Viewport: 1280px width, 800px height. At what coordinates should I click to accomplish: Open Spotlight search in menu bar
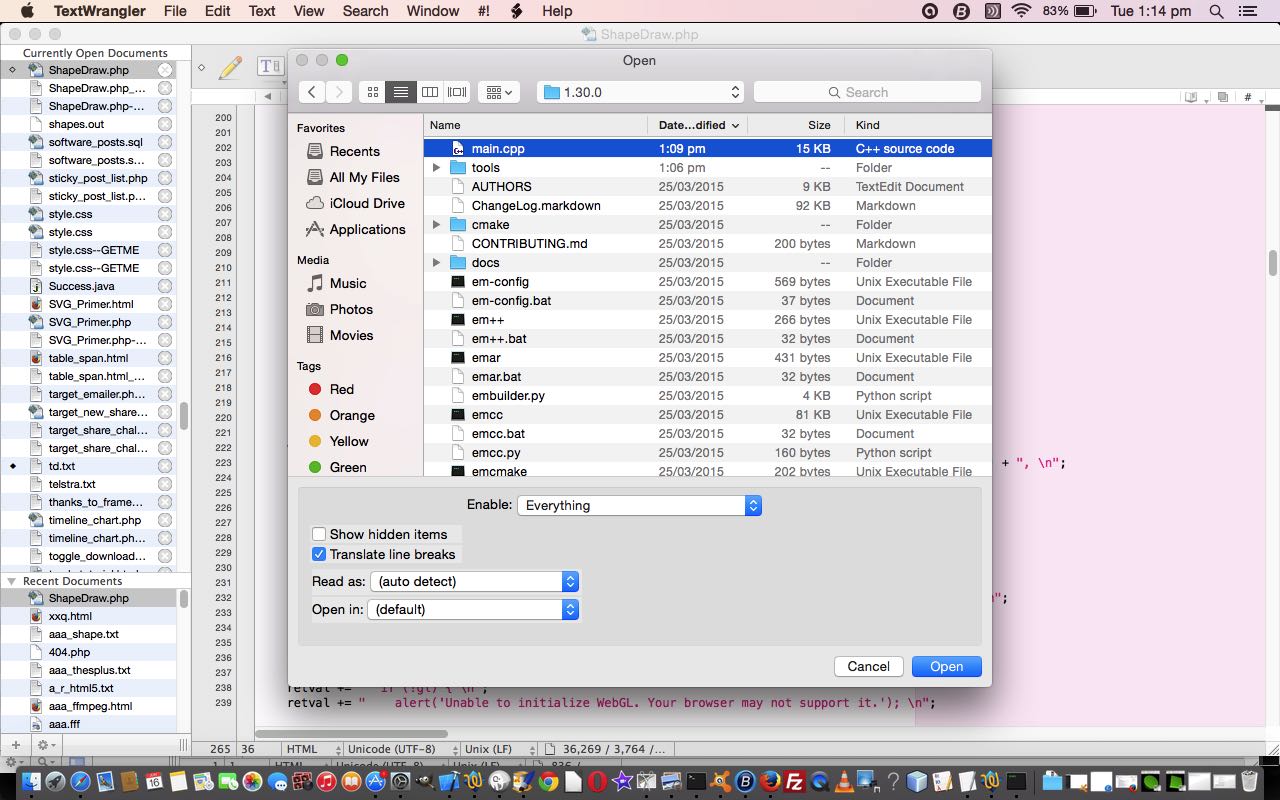coord(1216,11)
